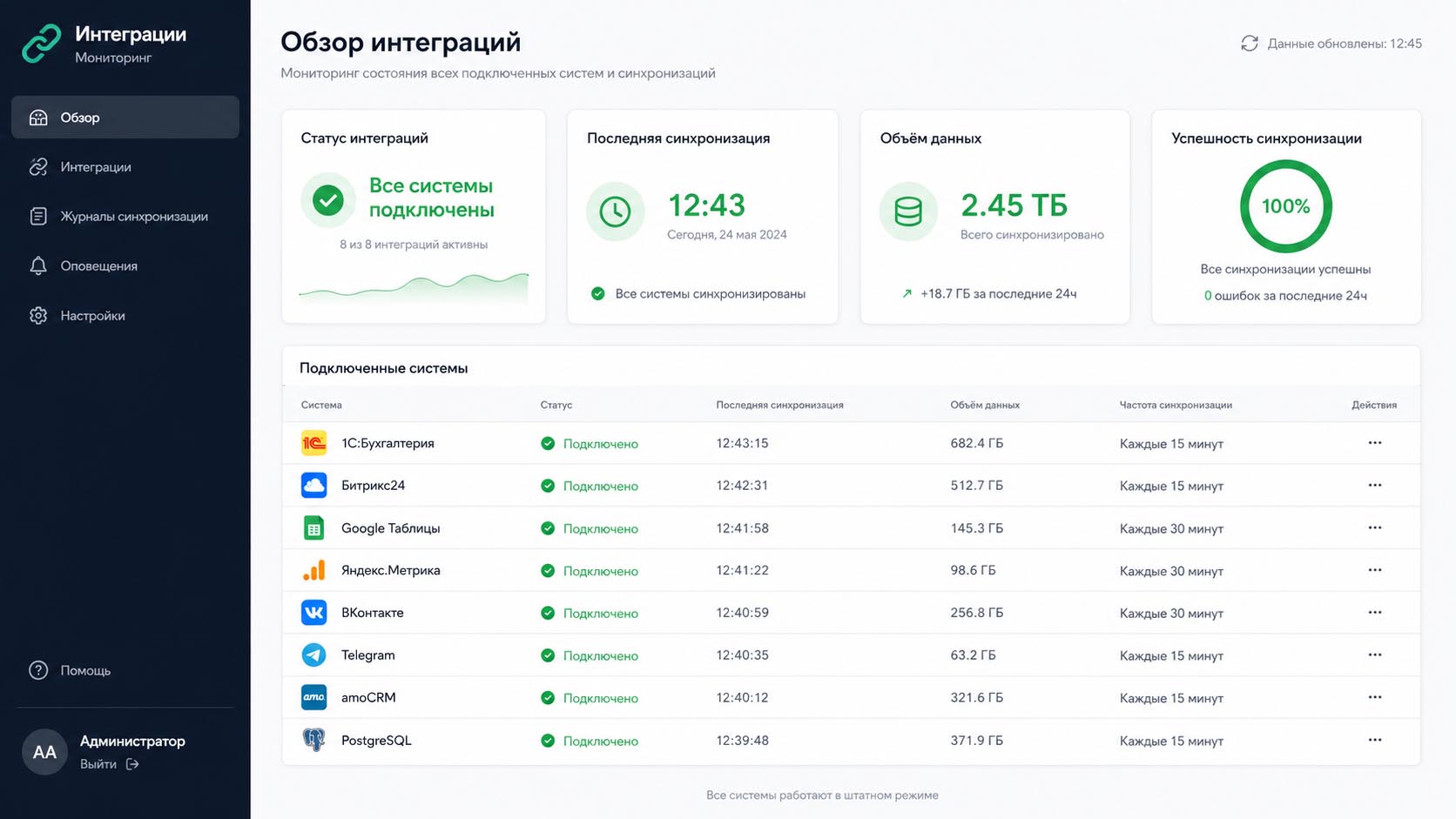Open Настройки in the sidebar

[125, 316]
